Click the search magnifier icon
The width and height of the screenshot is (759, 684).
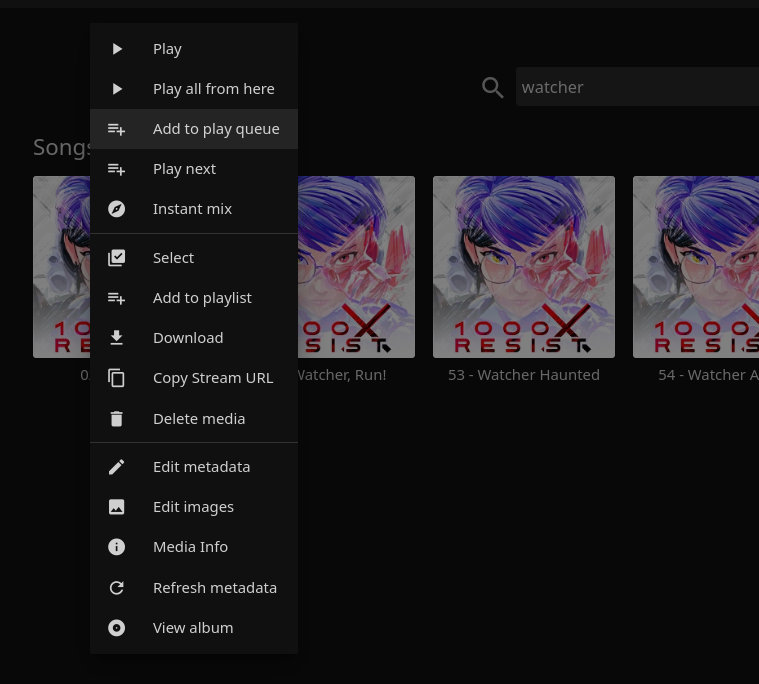coord(492,88)
